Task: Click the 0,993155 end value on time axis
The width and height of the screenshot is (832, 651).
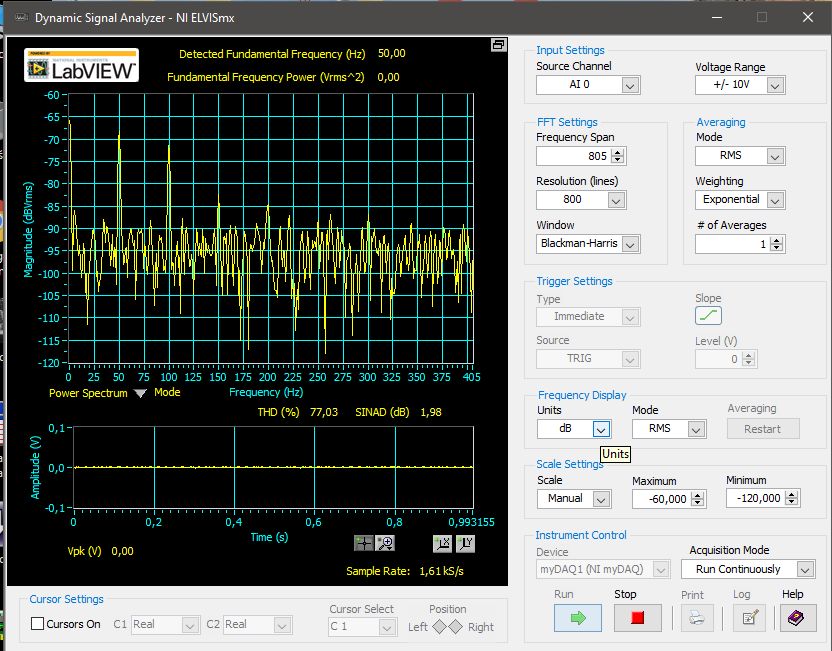Action: pyautogui.click(x=471, y=523)
